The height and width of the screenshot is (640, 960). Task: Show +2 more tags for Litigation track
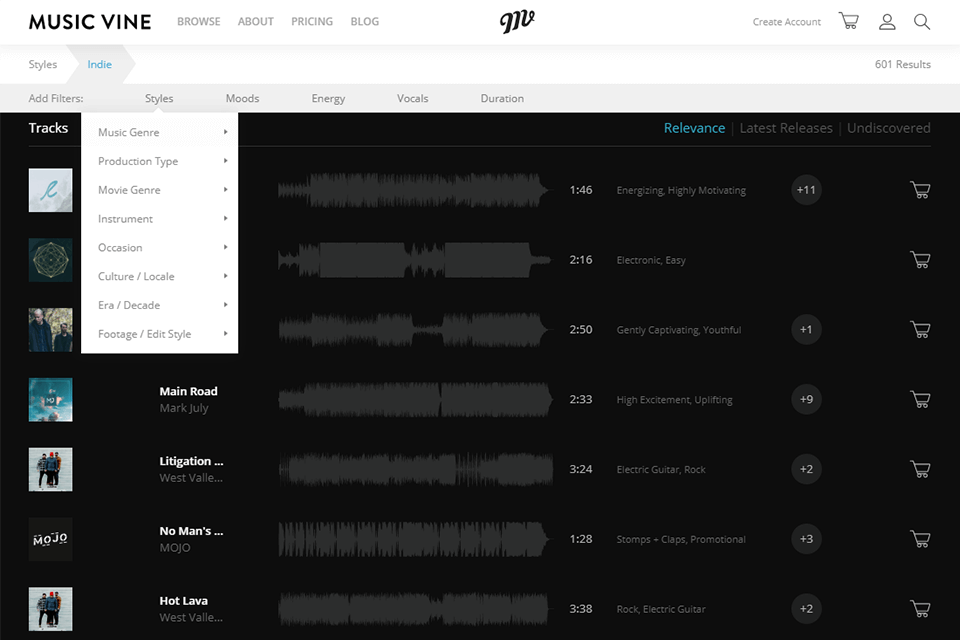(x=806, y=469)
